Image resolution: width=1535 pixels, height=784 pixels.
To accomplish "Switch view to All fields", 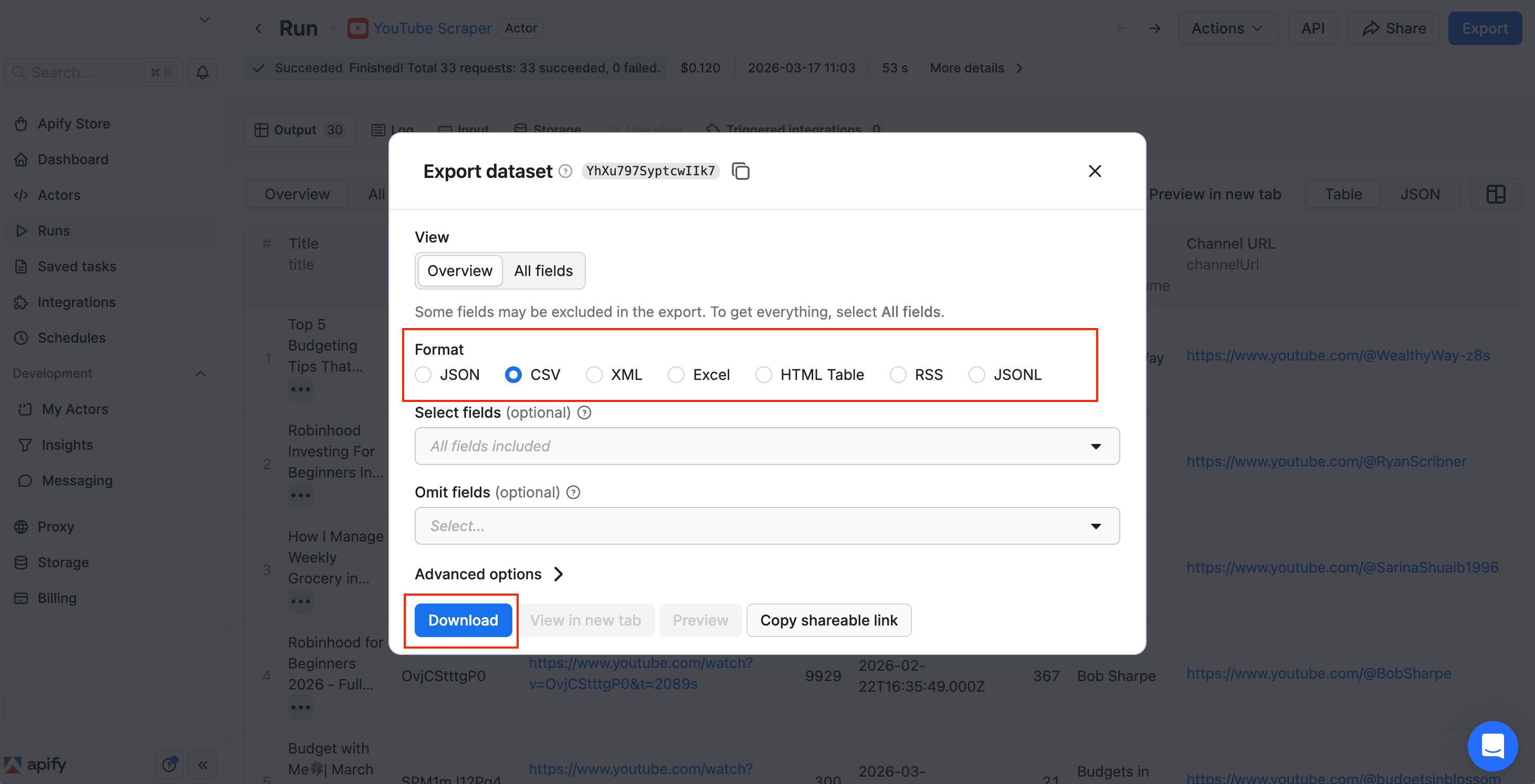I will click(543, 270).
